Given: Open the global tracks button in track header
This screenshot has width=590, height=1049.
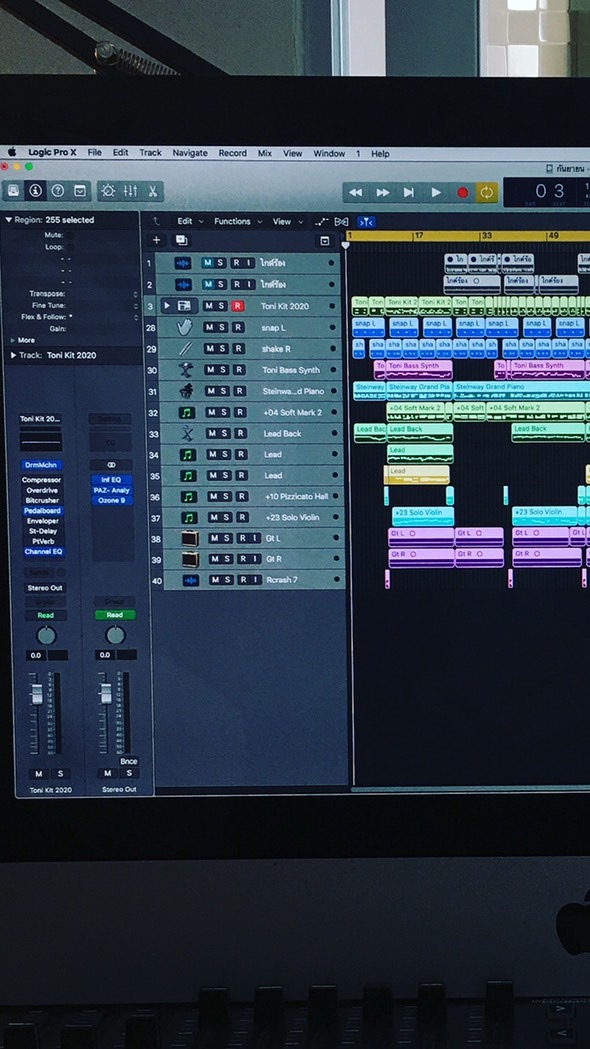Looking at the screenshot, I should point(324,241).
